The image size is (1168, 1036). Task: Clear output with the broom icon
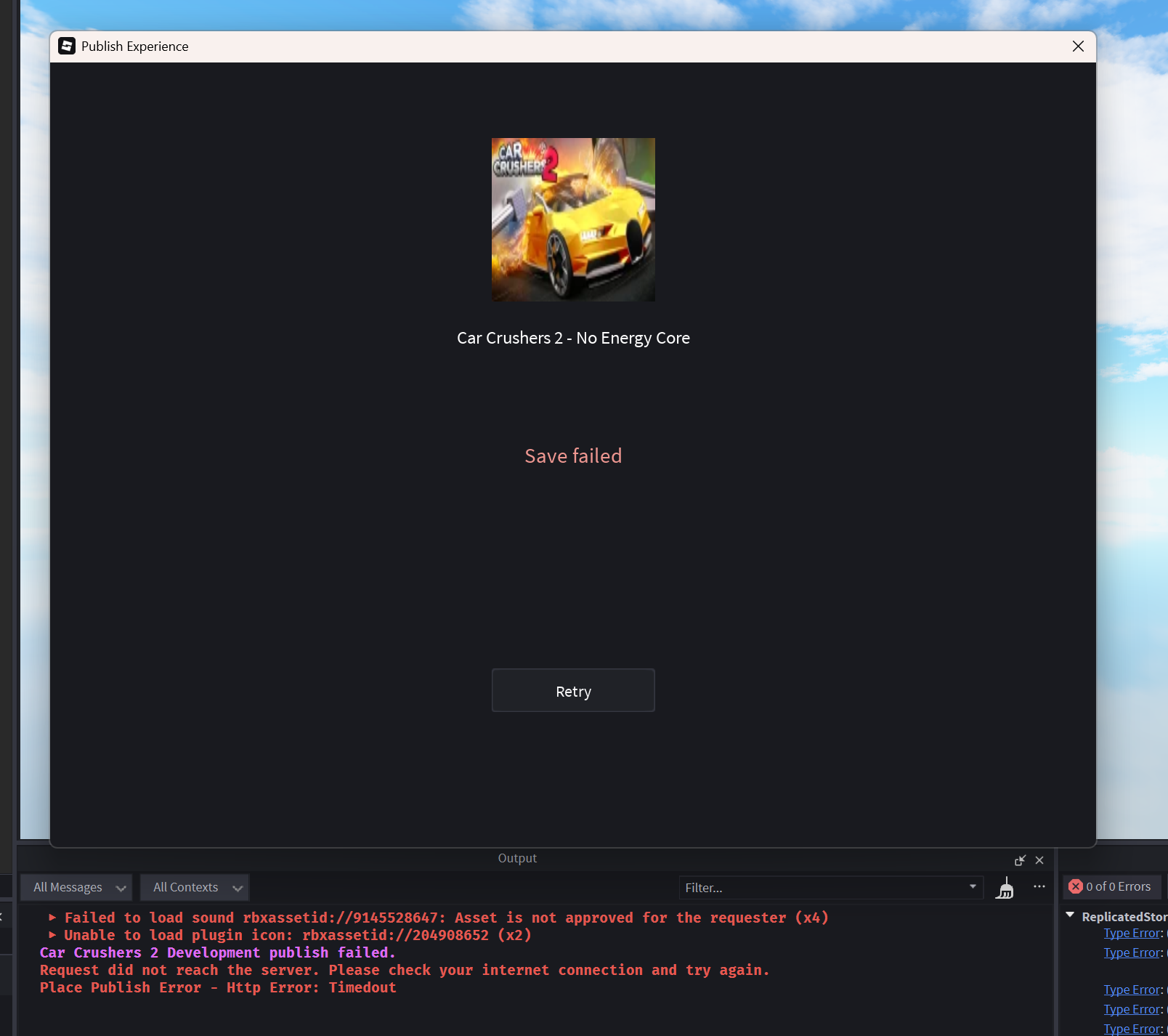[x=1005, y=888]
